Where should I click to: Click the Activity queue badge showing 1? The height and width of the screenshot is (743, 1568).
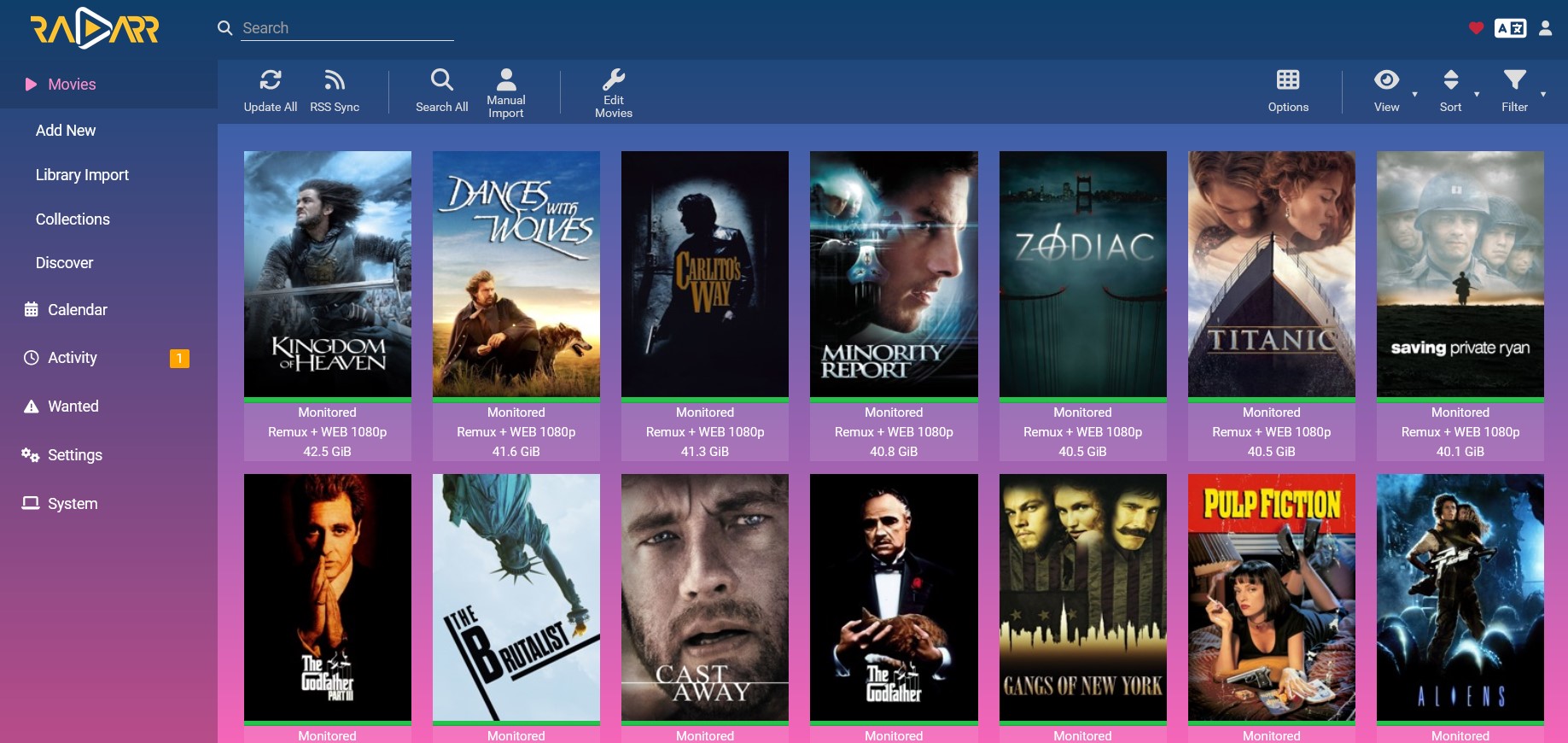click(x=179, y=359)
